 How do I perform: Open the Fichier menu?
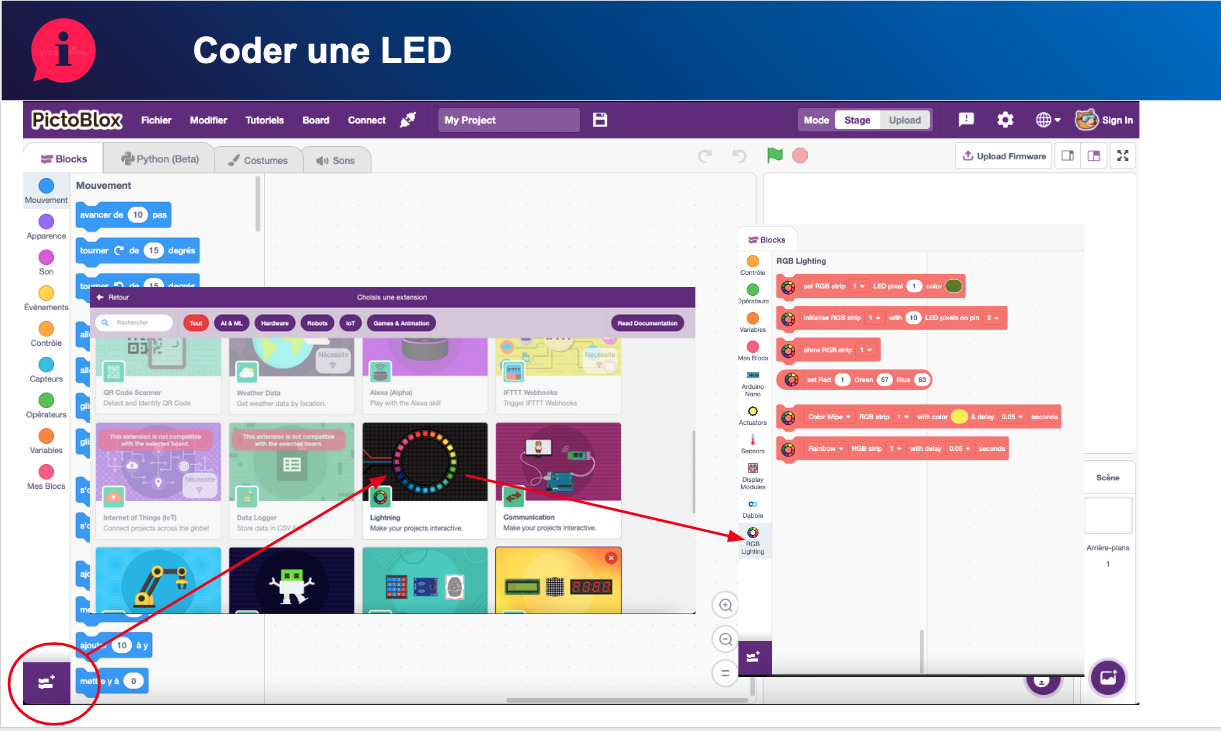tap(156, 120)
